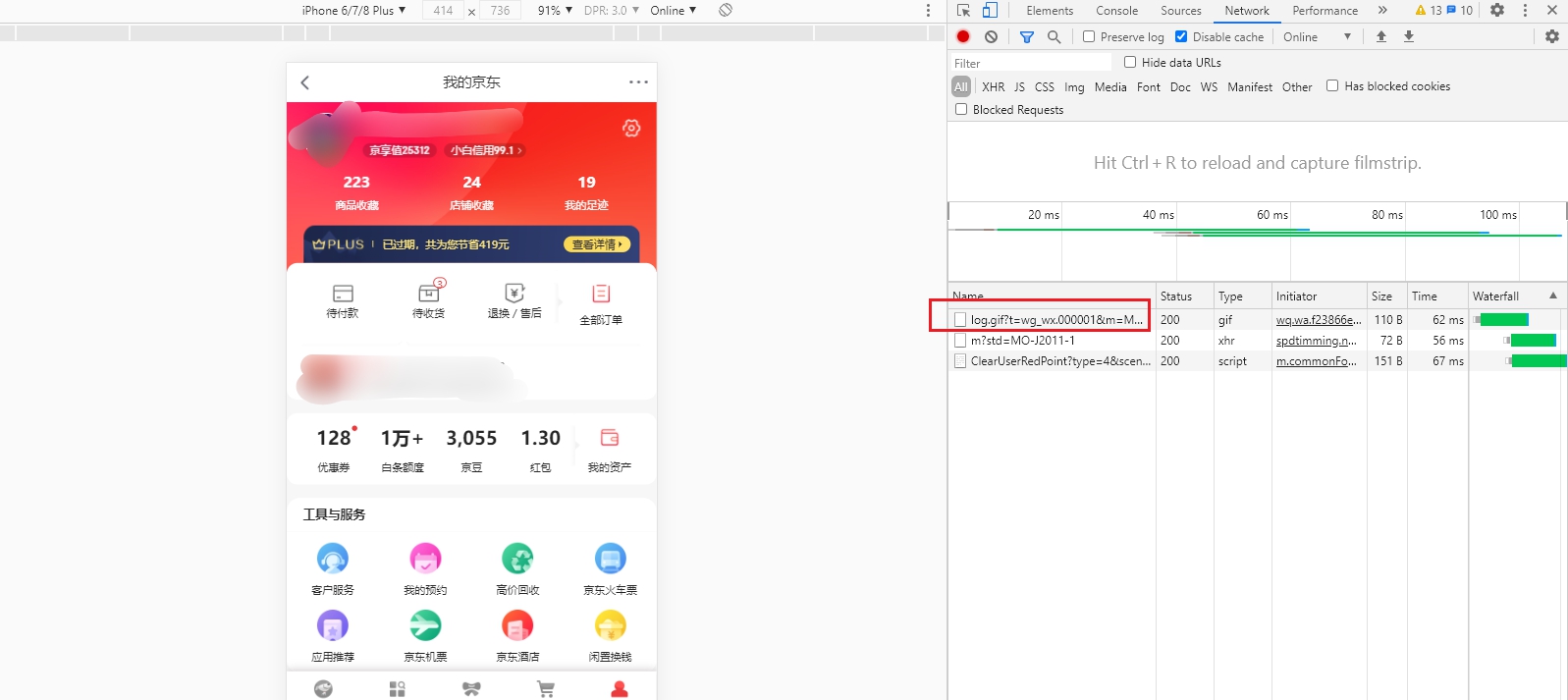
Task: Toggle the network filter funnel icon
Action: [1027, 36]
